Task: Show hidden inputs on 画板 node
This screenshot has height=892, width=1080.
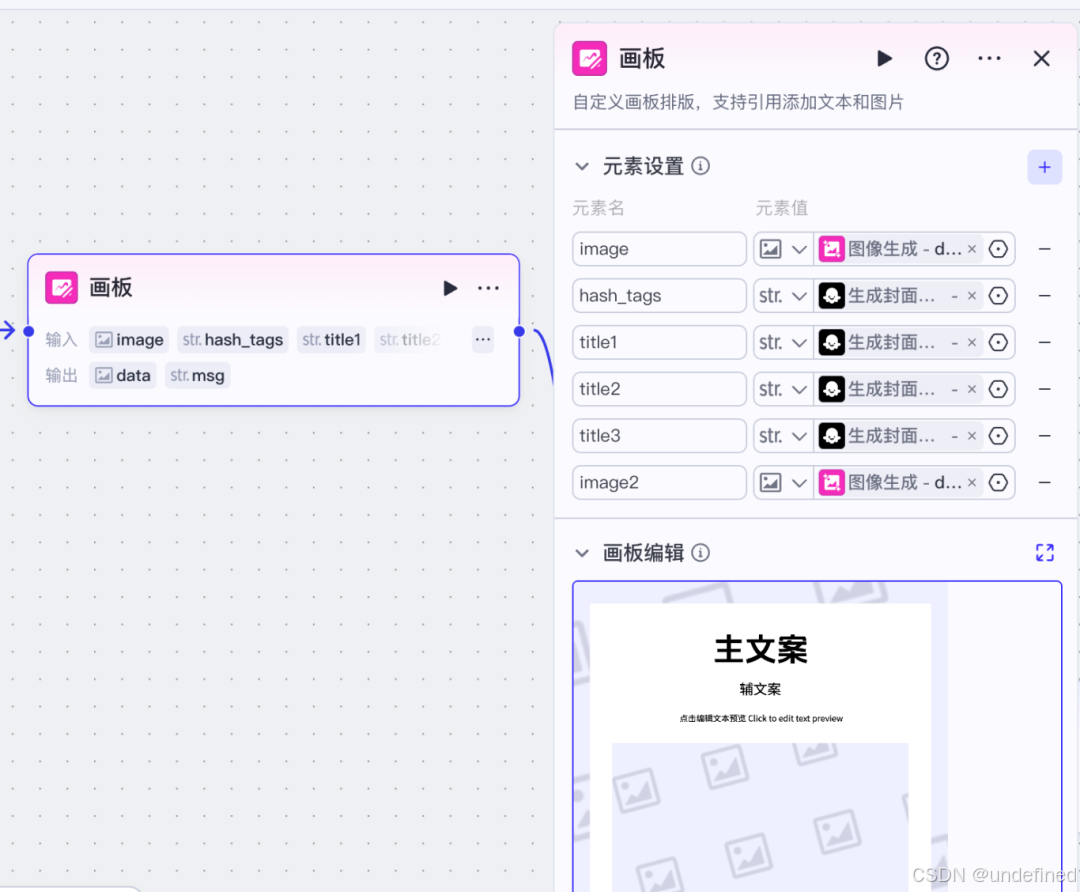Action: coord(483,339)
